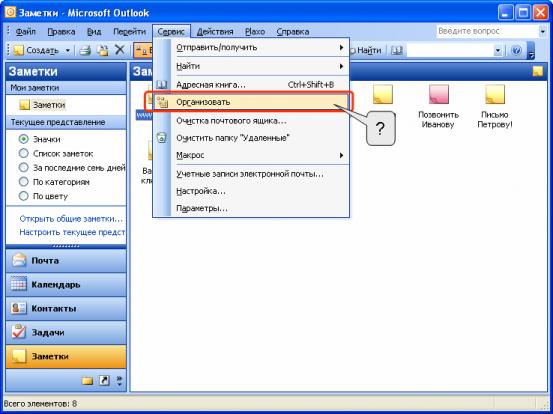Open the Действия menu
This screenshot has width=553, height=414.
[x=215, y=31]
